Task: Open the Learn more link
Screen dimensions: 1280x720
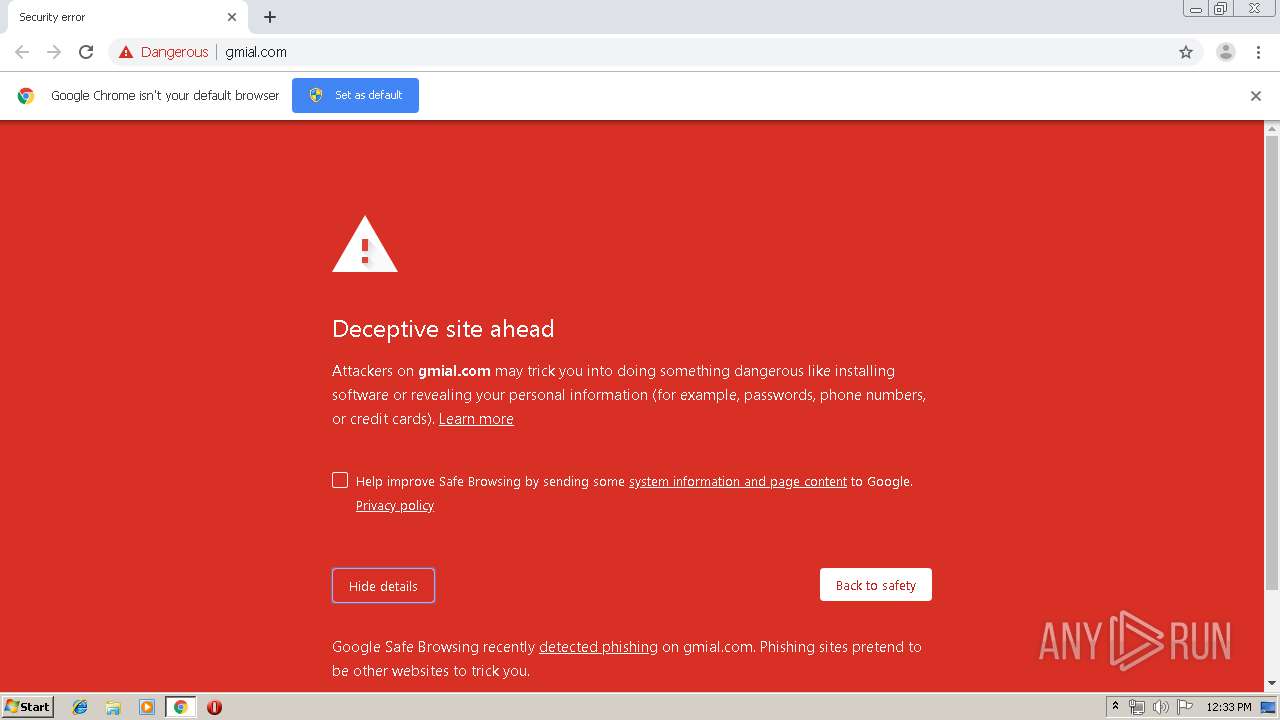Action: click(476, 419)
